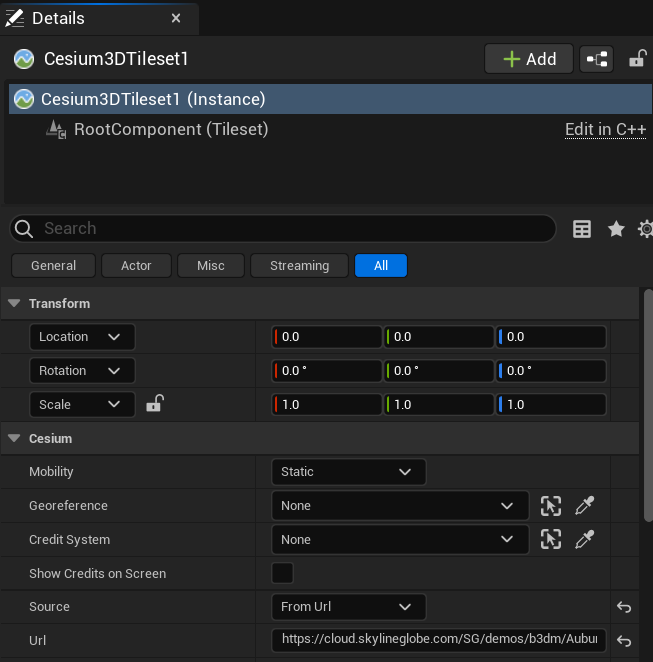Screen dimensions: 653x662
Task: Open Credit System None dropdown
Action: 400,540
